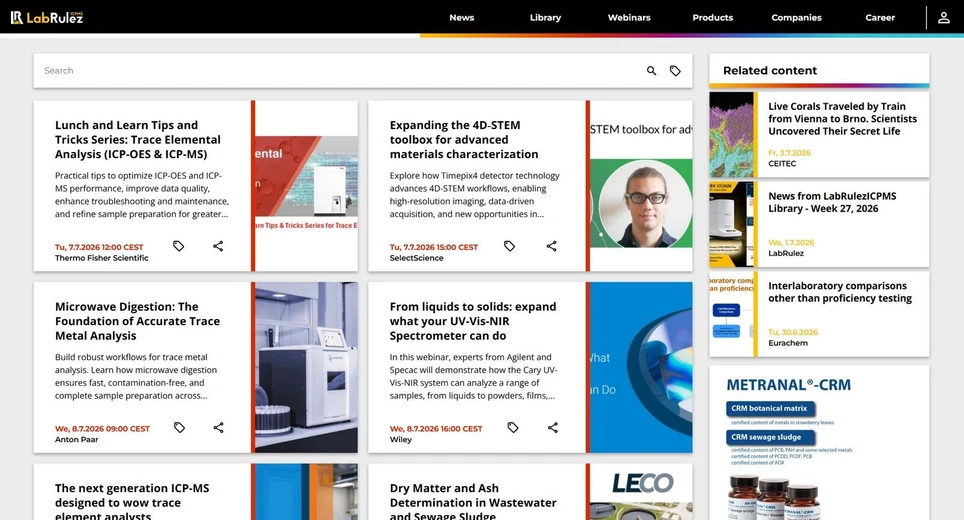Click the Lunch and Learn card thumbnail

click(306, 186)
